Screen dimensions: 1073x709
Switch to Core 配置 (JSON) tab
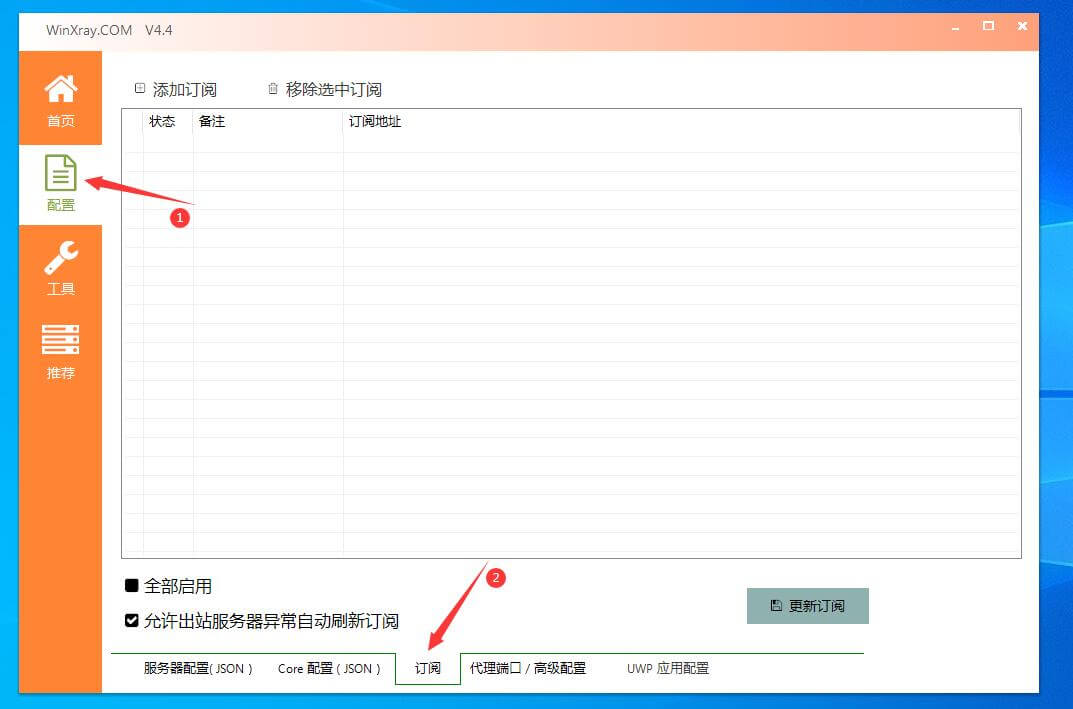coord(329,669)
